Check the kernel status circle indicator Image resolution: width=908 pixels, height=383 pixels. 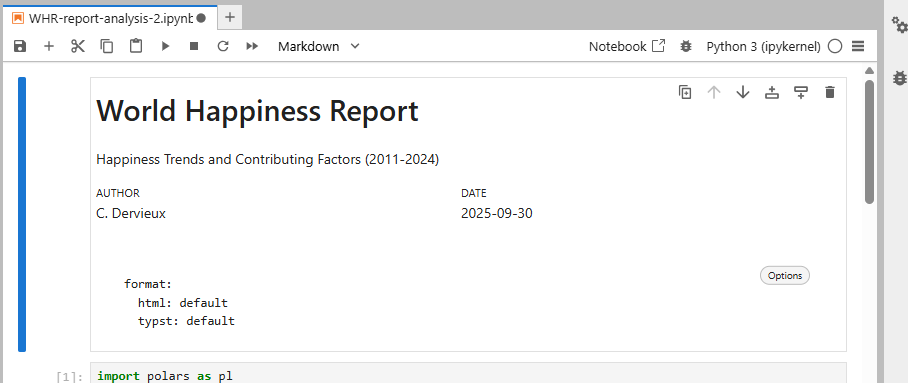[x=834, y=46]
